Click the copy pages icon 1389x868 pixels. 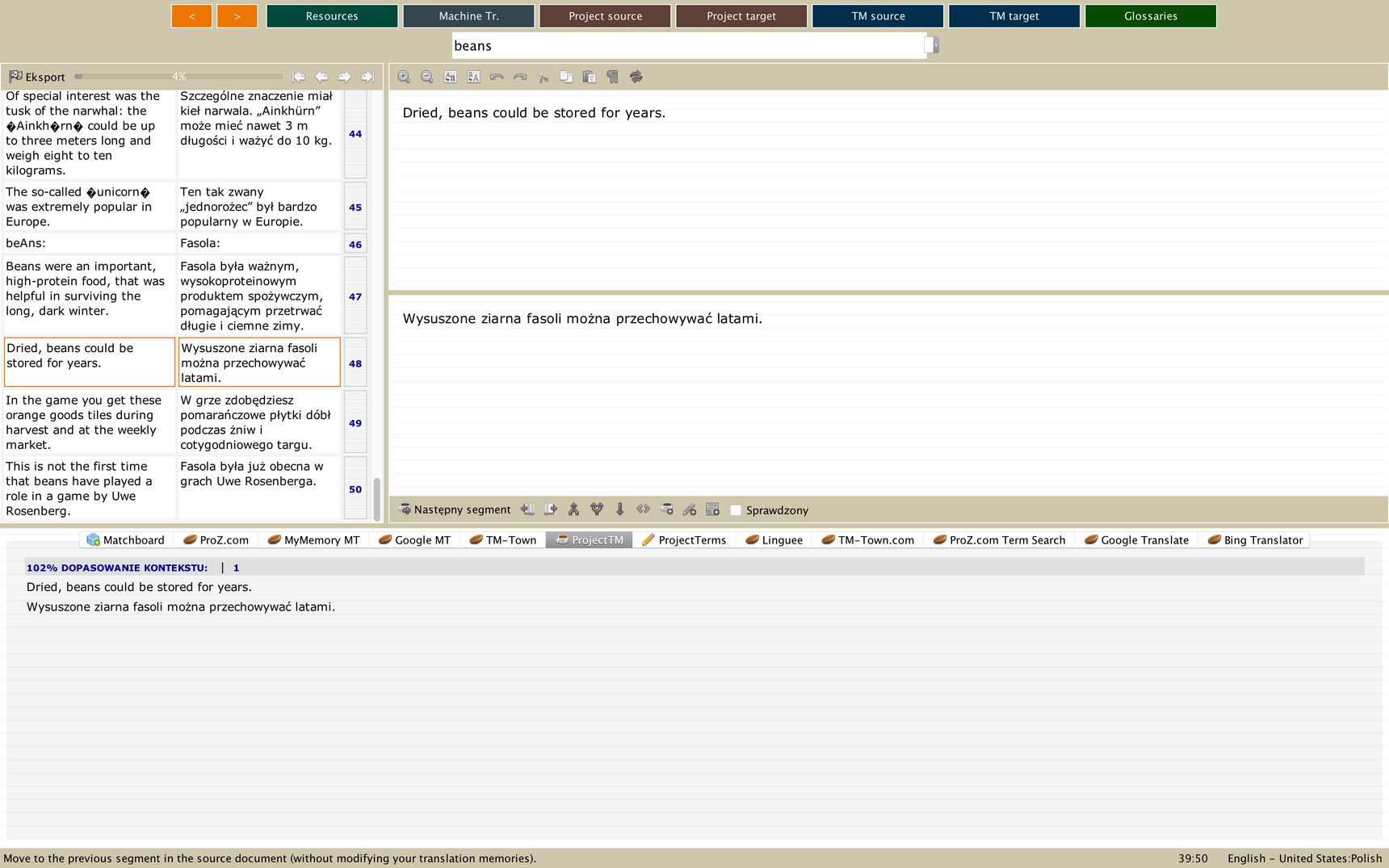click(x=566, y=77)
